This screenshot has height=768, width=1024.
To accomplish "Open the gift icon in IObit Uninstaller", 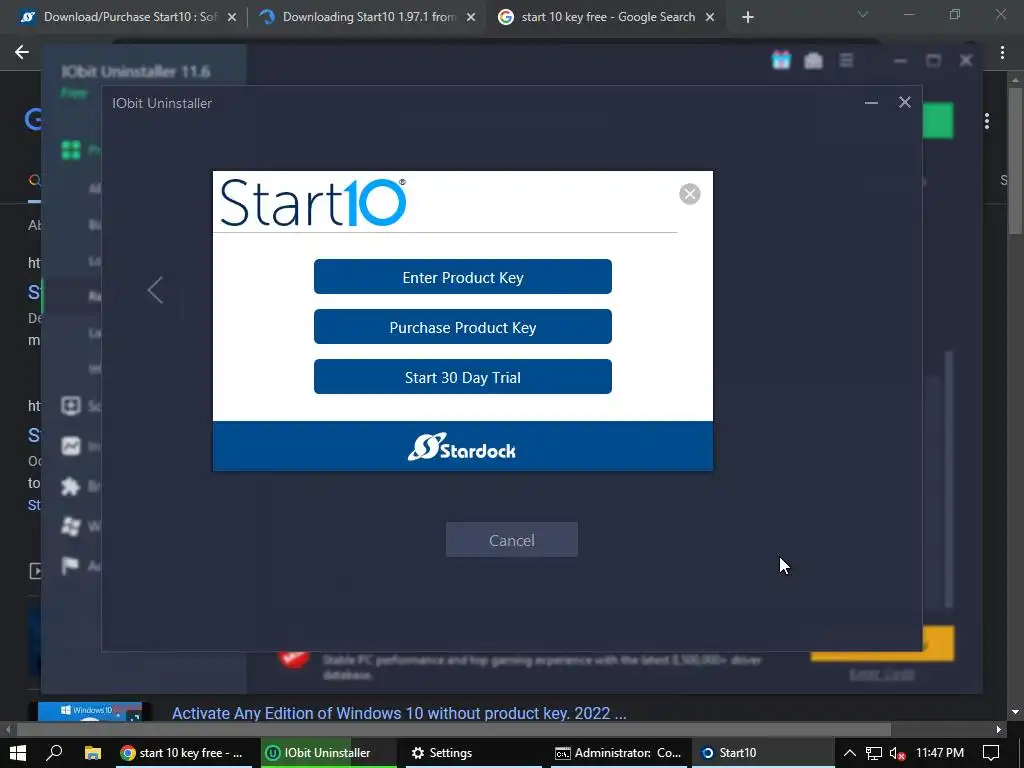I will coord(781,60).
